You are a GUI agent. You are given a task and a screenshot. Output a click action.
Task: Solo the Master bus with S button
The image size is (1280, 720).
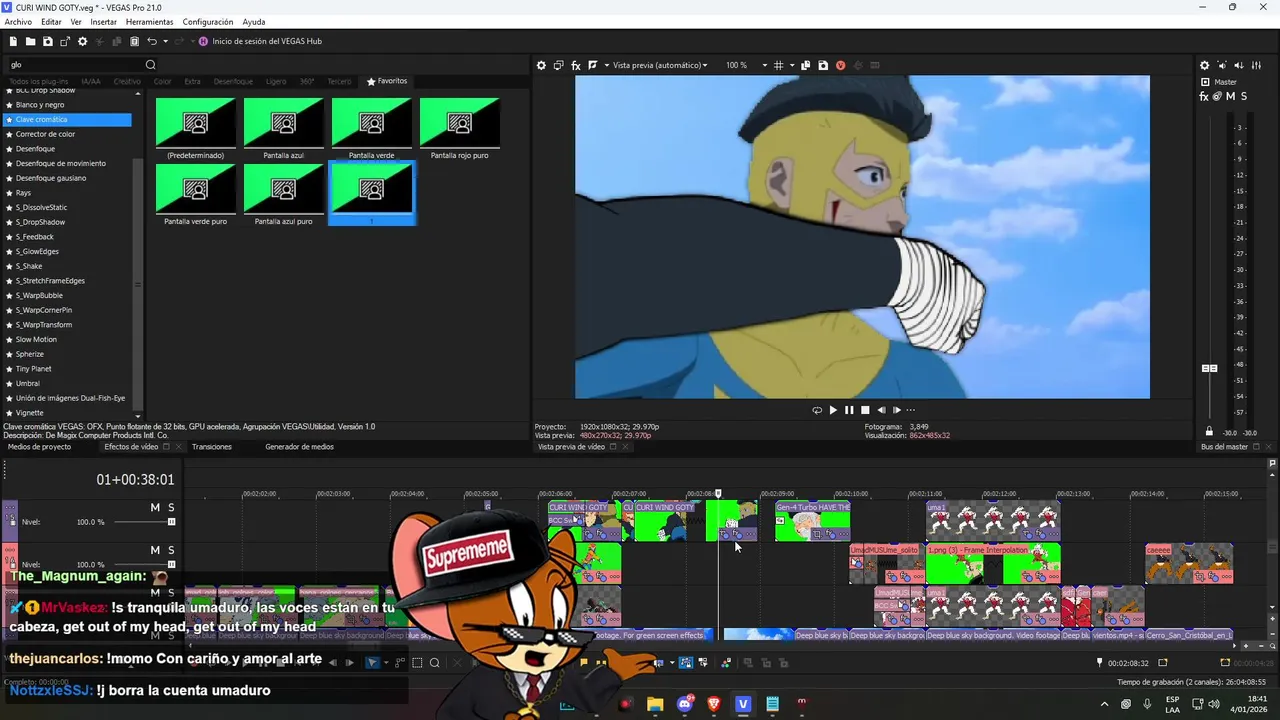tap(1244, 96)
